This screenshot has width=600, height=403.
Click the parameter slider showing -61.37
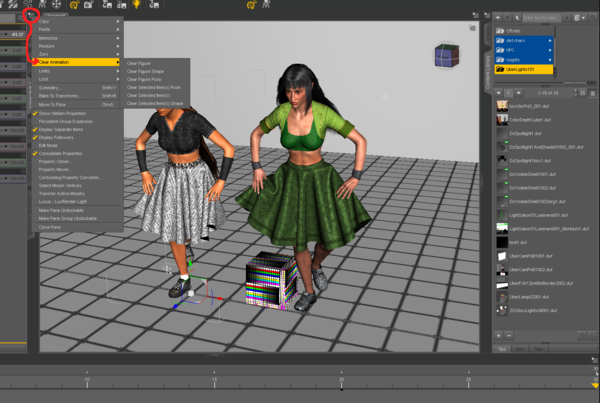pyautogui.click(x=13, y=34)
